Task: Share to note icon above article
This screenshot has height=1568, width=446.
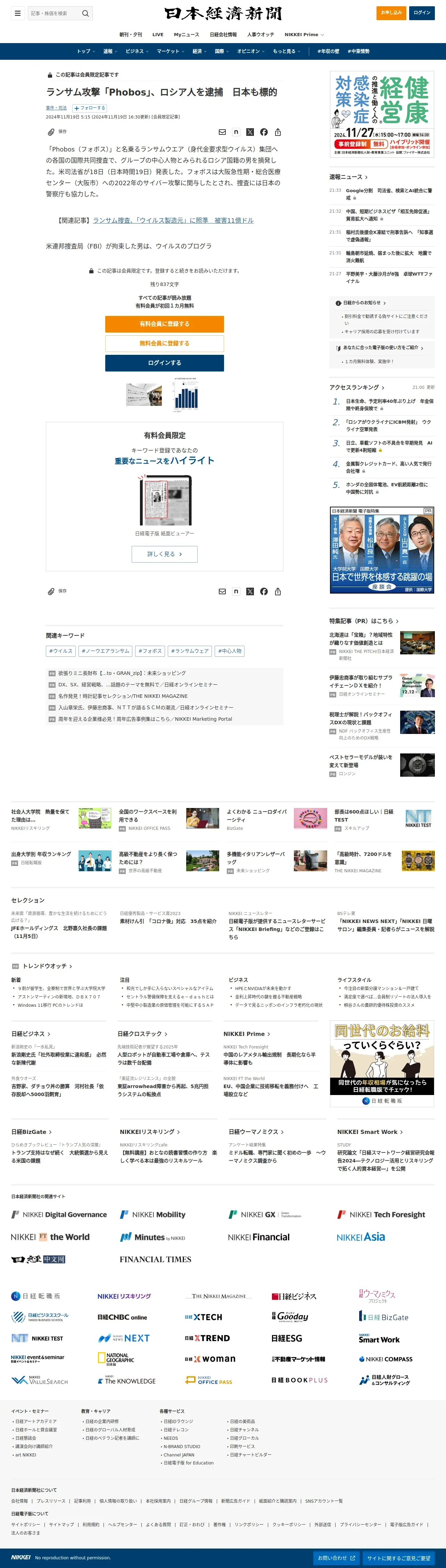Action: point(236,132)
